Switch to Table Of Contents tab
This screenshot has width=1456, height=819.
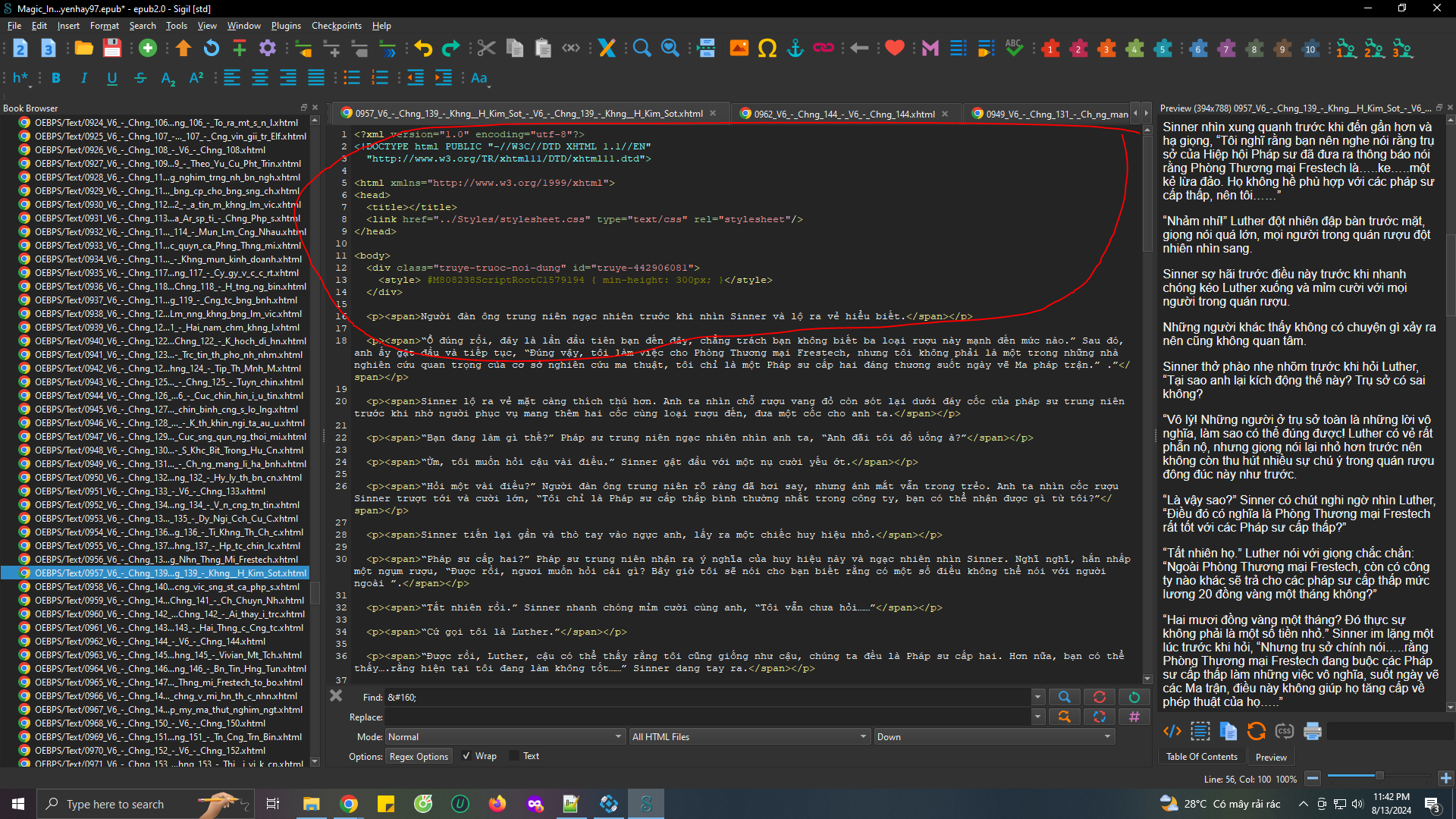point(1201,757)
